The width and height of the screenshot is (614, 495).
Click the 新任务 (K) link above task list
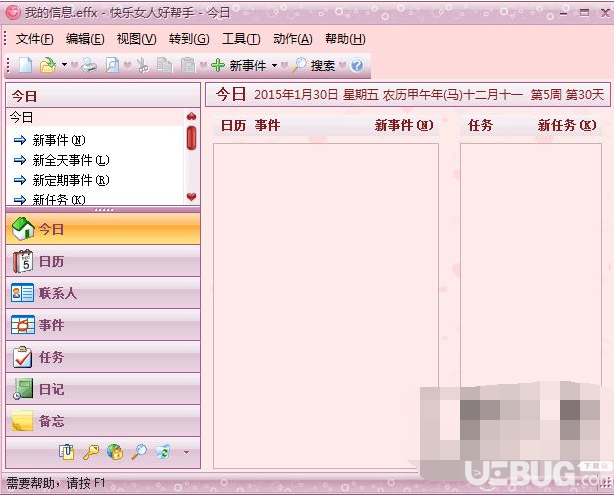(x=567, y=125)
